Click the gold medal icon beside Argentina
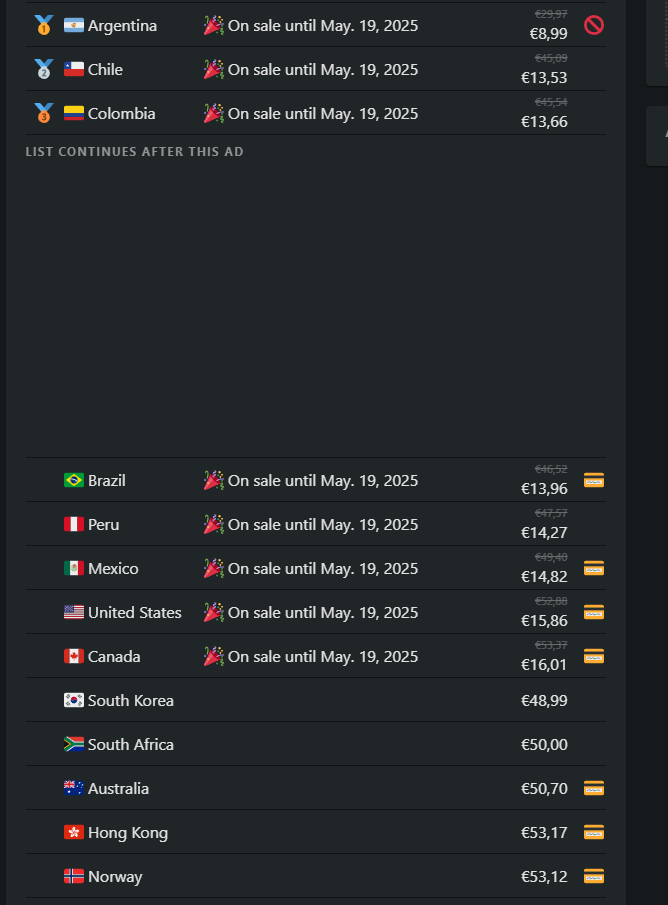The image size is (668, 905). coord(43,25)
